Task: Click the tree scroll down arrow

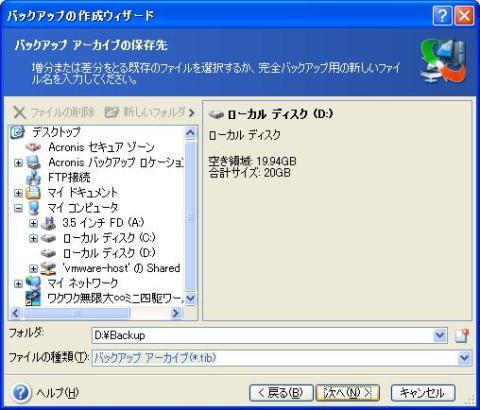Action: [190, 298]
